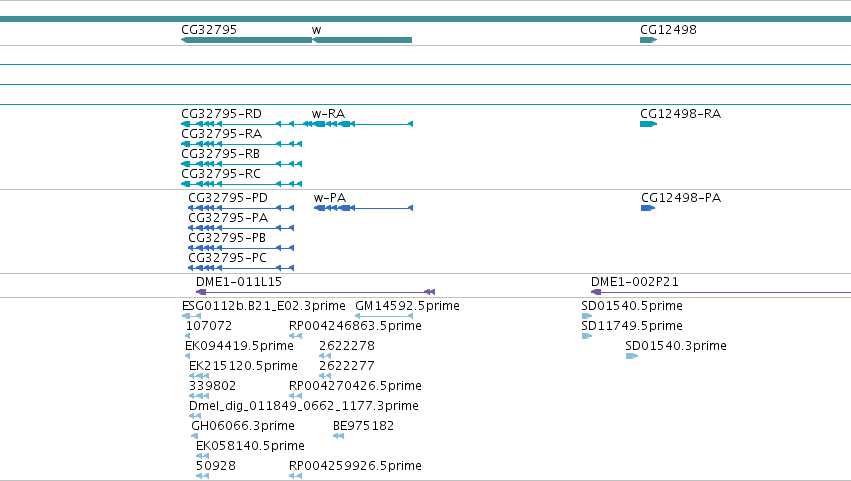Select Dmel_dig_011849_0662_1177.3prime label

point(304,407)
